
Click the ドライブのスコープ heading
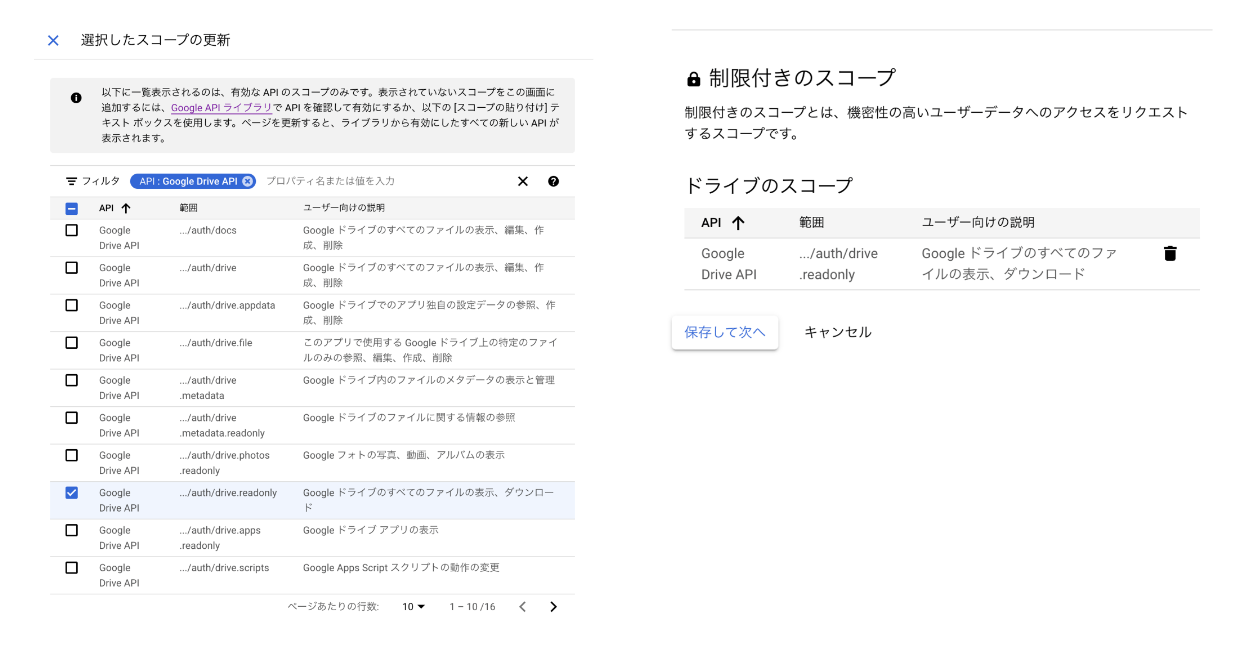click(x=768, y=185)
